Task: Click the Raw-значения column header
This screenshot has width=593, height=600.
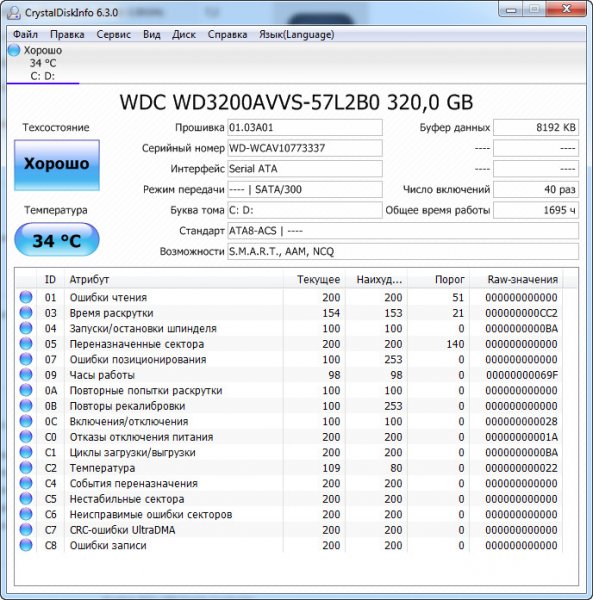Action: click(x=516, y=279)
